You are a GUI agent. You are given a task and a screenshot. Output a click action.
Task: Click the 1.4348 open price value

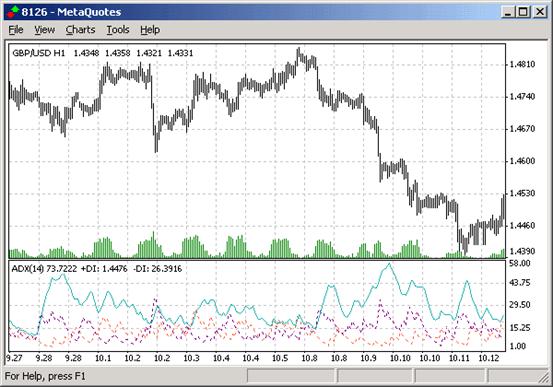point(86,53)
